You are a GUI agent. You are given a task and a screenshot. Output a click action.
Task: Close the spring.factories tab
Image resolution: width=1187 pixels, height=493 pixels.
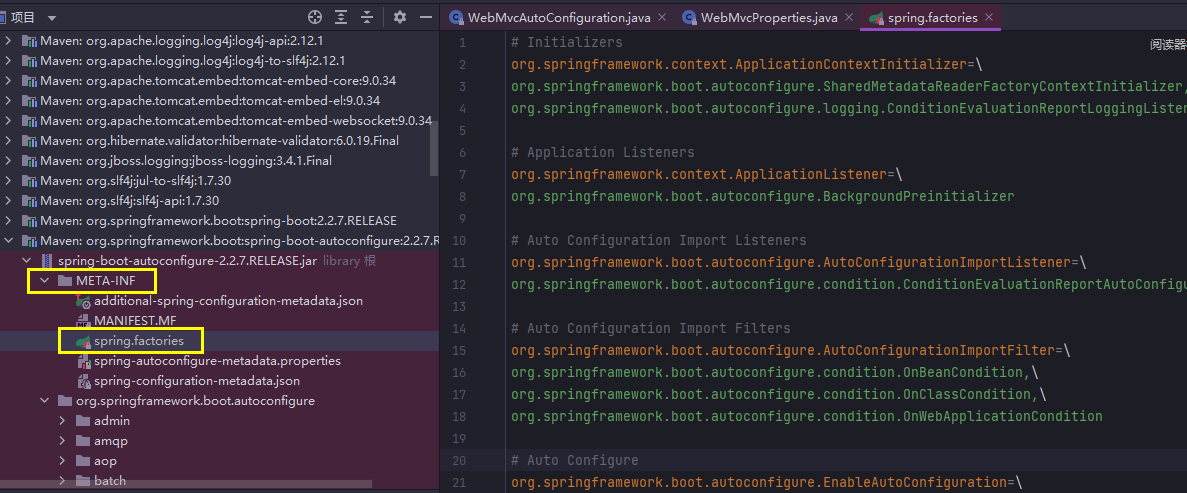click(989, 17)
